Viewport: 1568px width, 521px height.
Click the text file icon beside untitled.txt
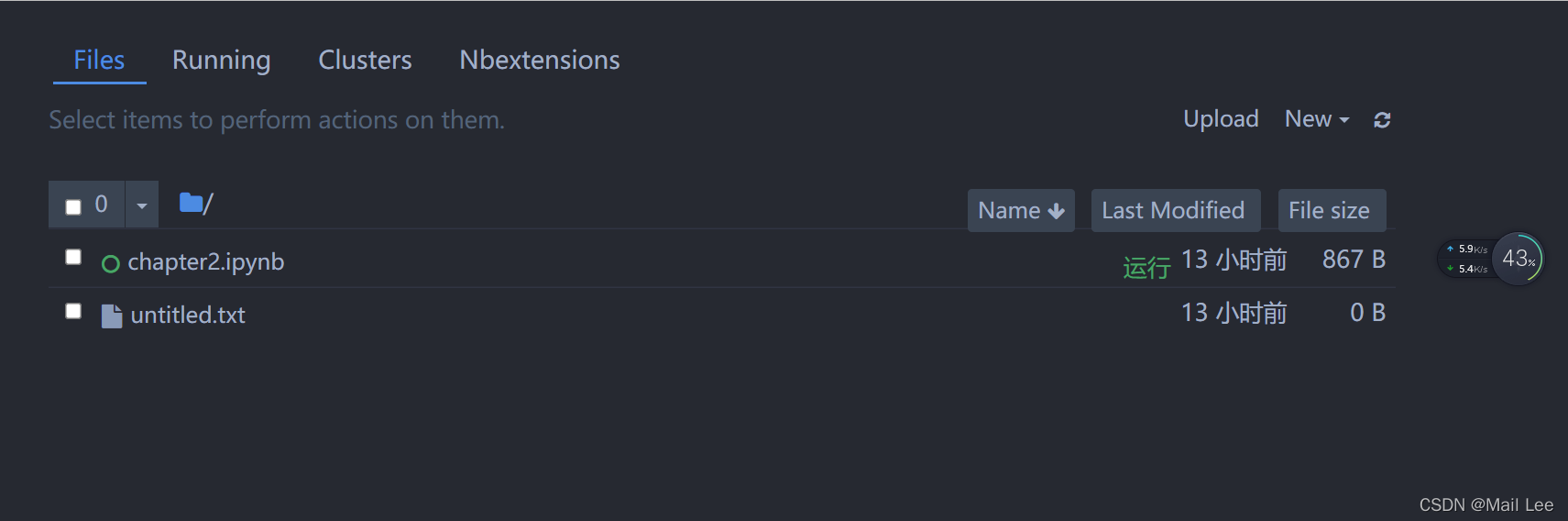[x=112, y=316]
